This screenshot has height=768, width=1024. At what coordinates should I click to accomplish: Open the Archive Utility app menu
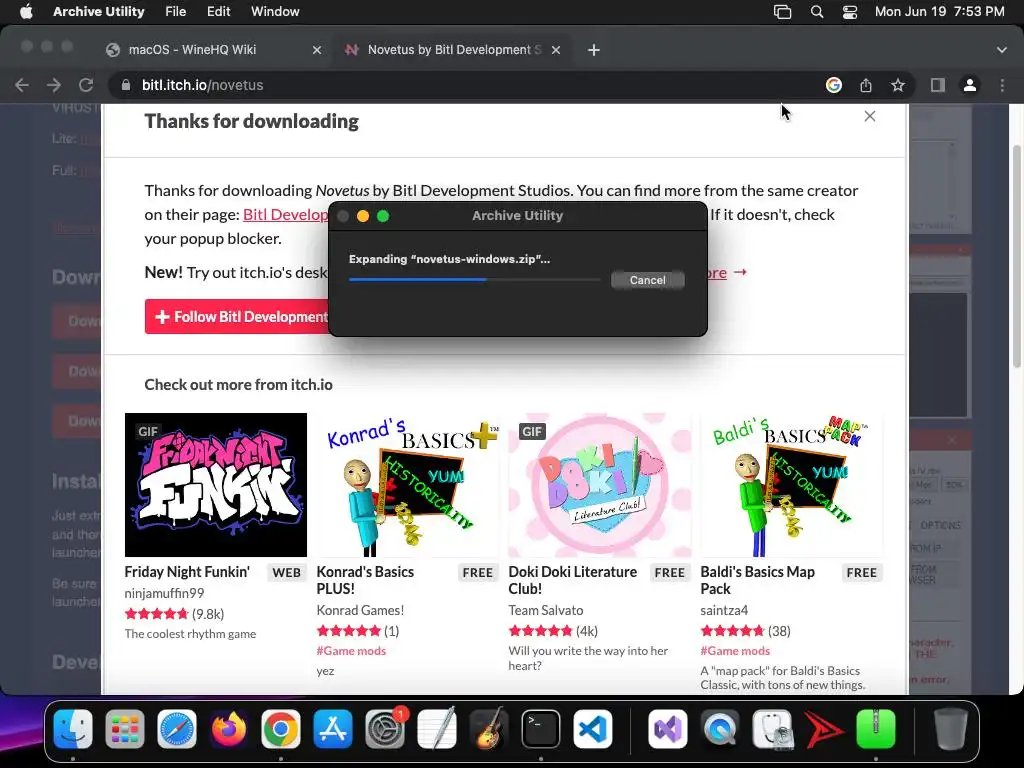(x=99, y=12)
